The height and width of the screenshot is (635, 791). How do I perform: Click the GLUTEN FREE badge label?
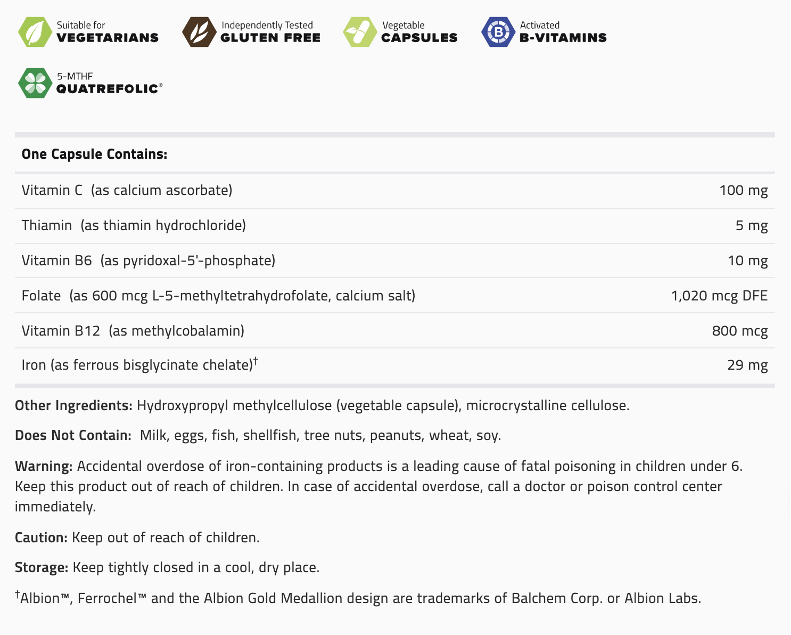coord(270,38)
